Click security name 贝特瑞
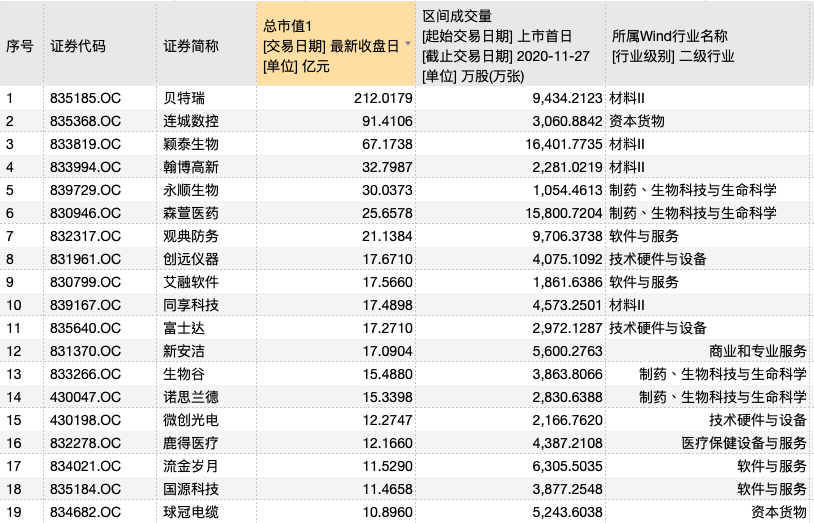 point(184,98)
